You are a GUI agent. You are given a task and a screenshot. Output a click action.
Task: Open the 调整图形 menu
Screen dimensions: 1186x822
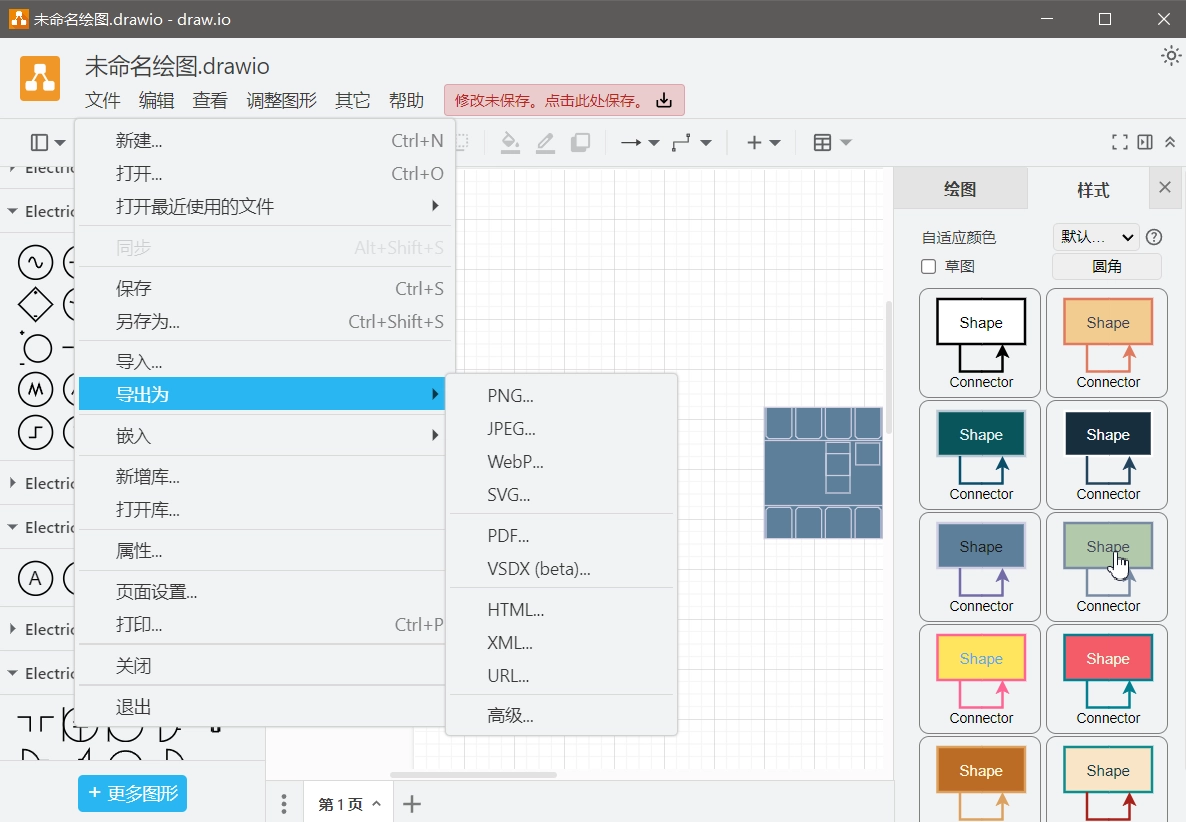(x=281, y=101)
